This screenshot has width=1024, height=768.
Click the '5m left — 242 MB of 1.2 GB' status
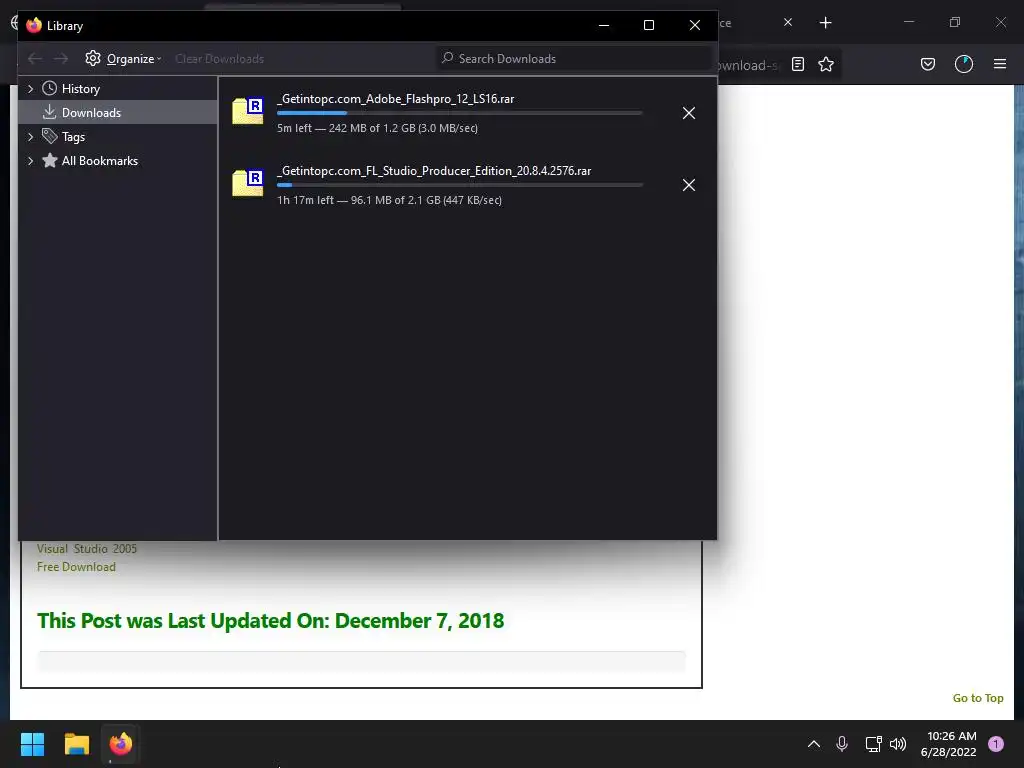coord(377,128)
